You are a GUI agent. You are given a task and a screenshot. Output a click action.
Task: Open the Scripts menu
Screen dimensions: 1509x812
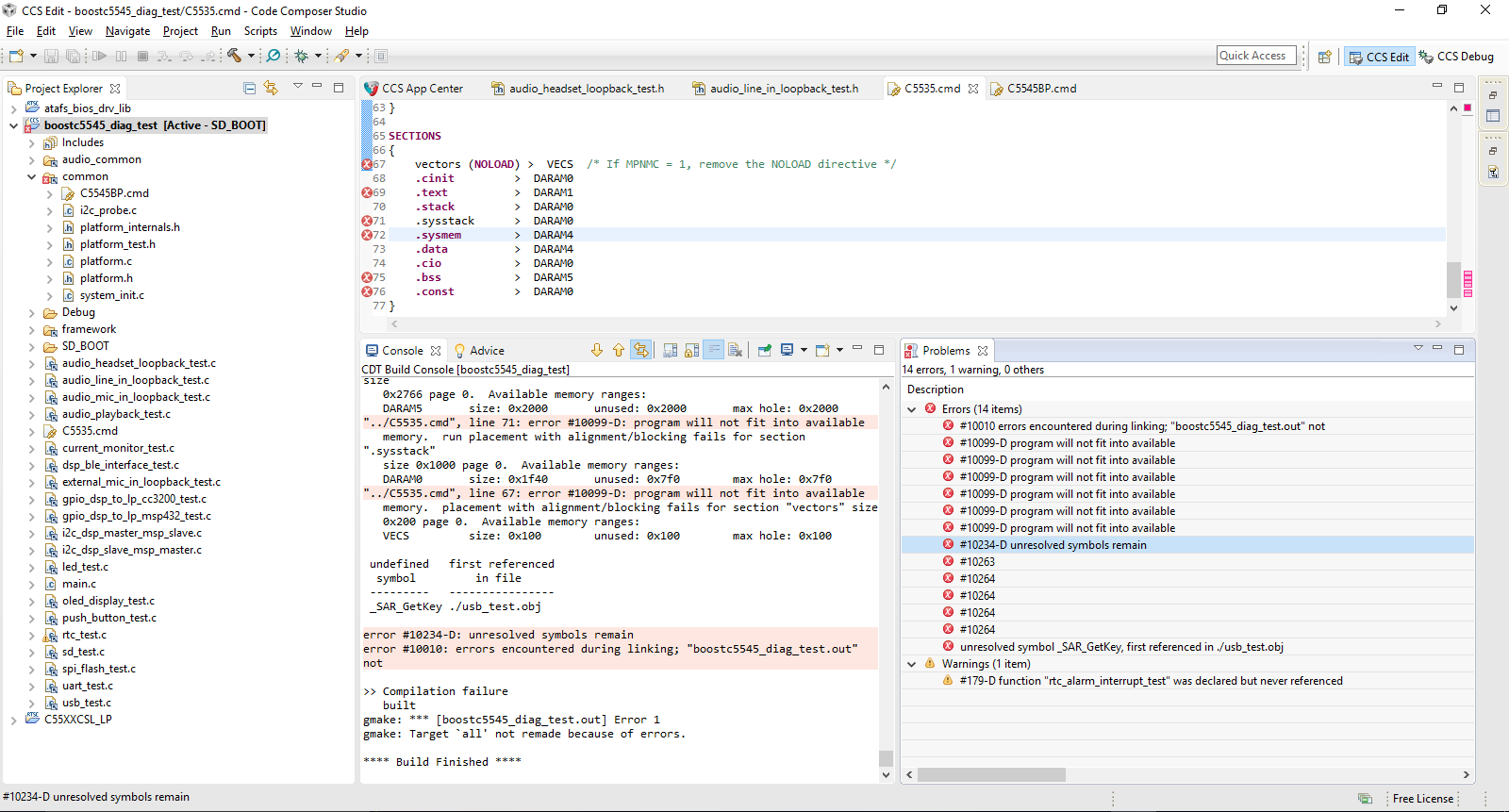pos(260,31)
